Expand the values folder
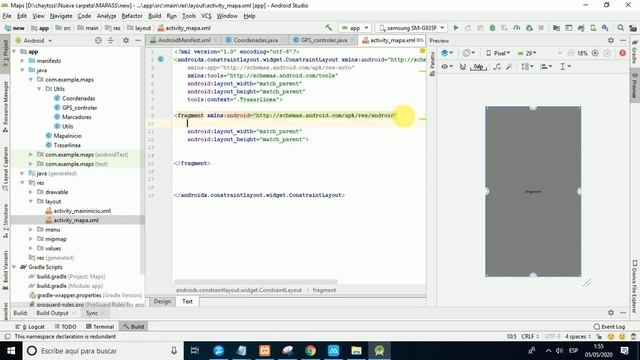 [x=31, y=248]
